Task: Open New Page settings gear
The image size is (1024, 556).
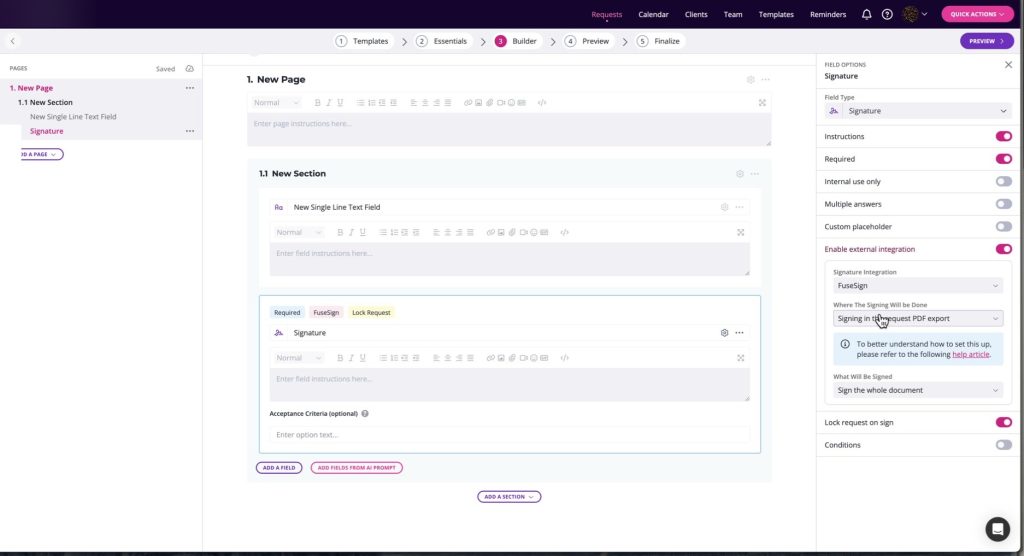Action: [750, 80]
